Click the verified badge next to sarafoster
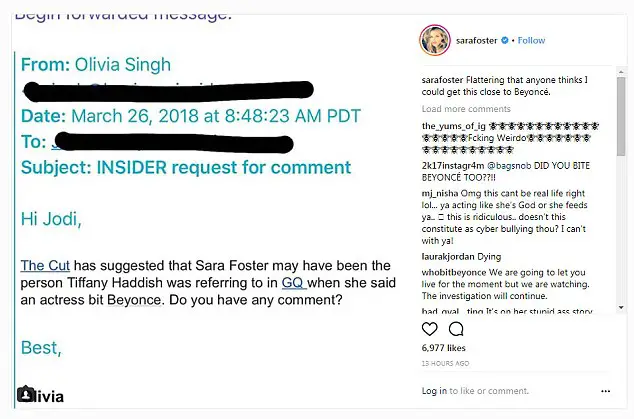Viewport: 634px width, 419px height. [x=506, y=41]
